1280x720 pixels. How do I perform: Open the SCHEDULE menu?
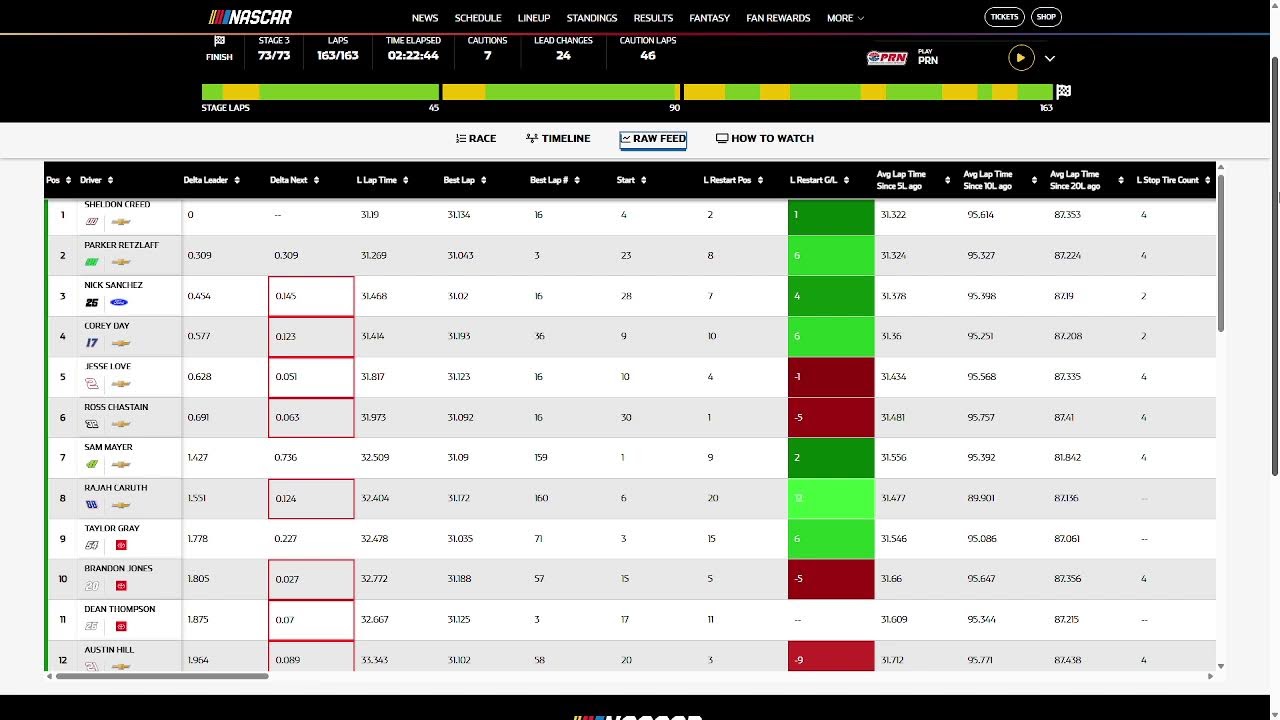478,18
